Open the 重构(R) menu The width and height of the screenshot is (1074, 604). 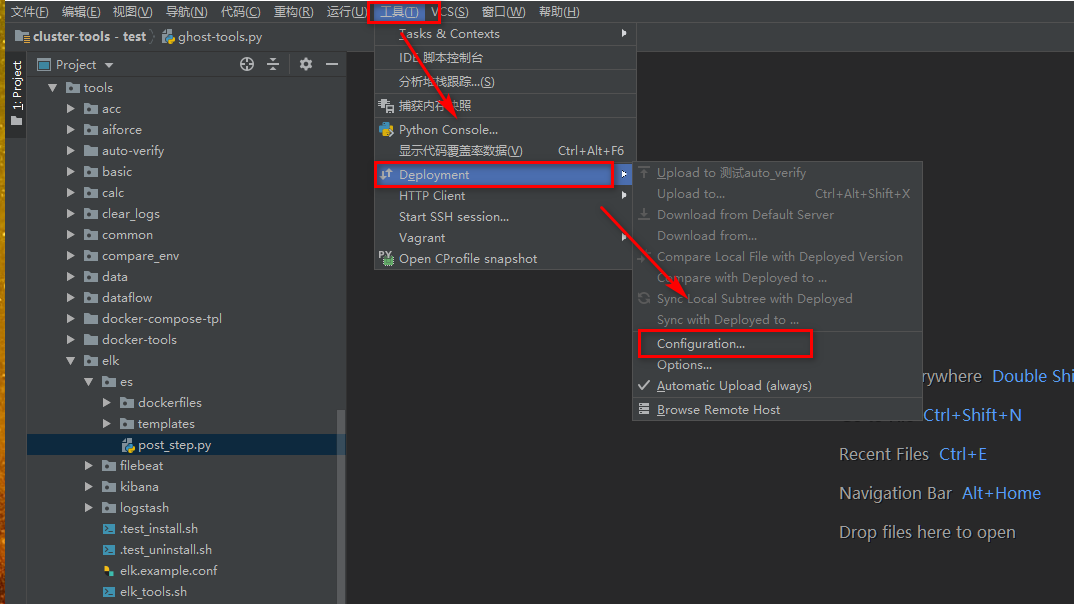coord(293,12)
